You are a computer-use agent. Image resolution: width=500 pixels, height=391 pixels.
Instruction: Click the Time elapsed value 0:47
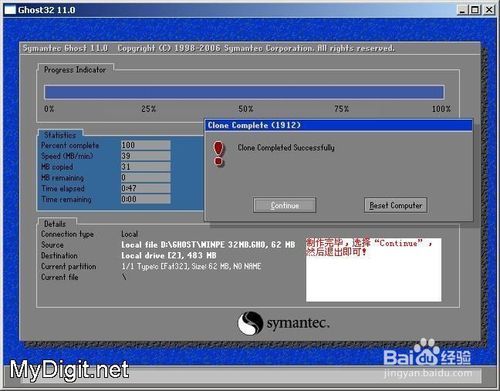[x=146, y=188]
